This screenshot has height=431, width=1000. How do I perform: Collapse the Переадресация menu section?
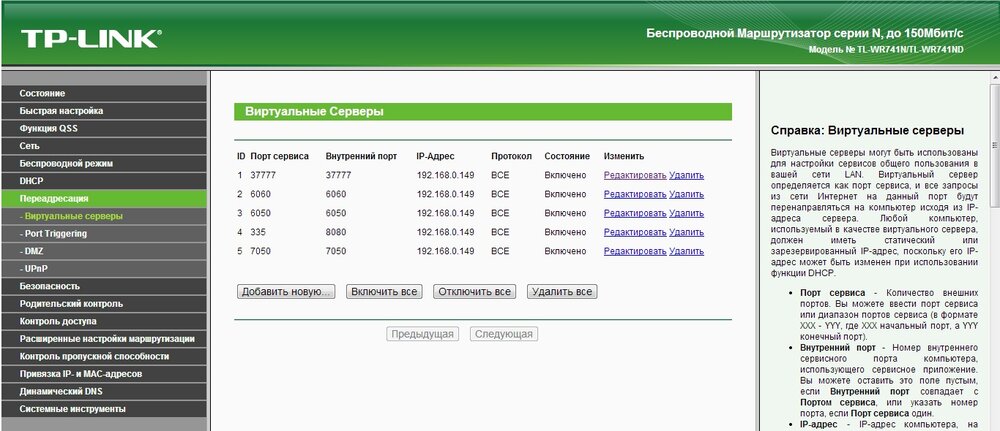tap(104, 198)
